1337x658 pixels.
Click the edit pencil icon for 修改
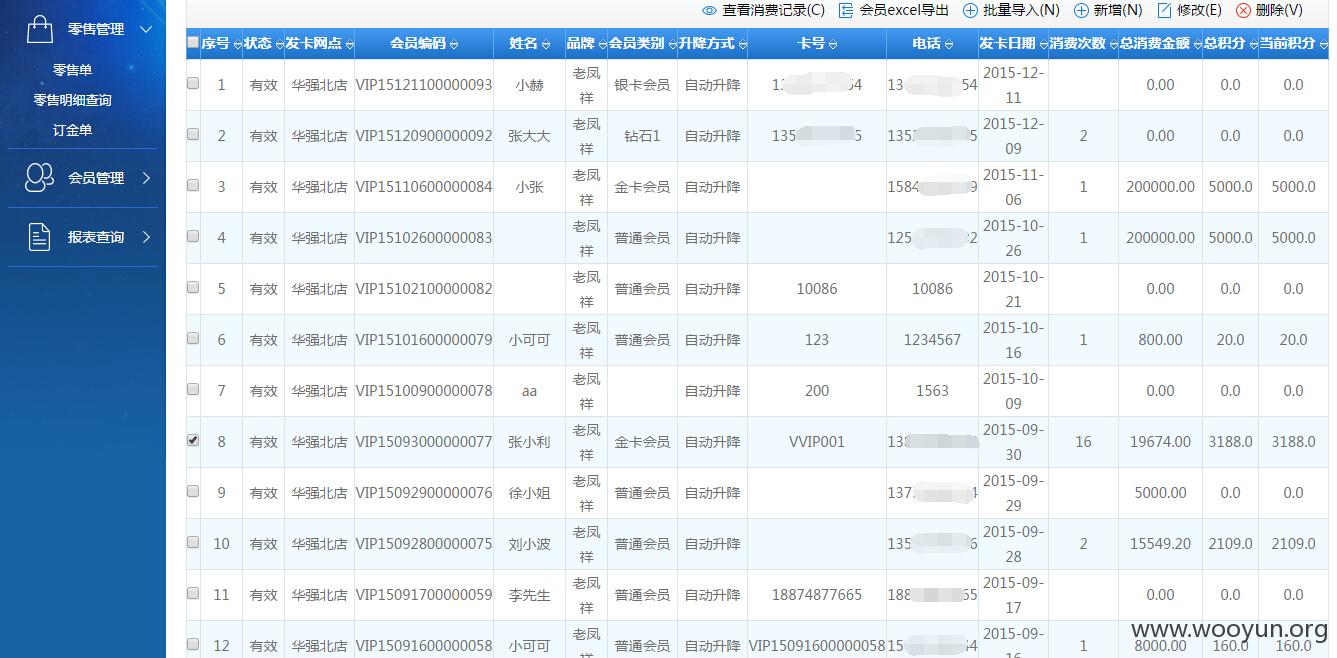coord(1164,10)
